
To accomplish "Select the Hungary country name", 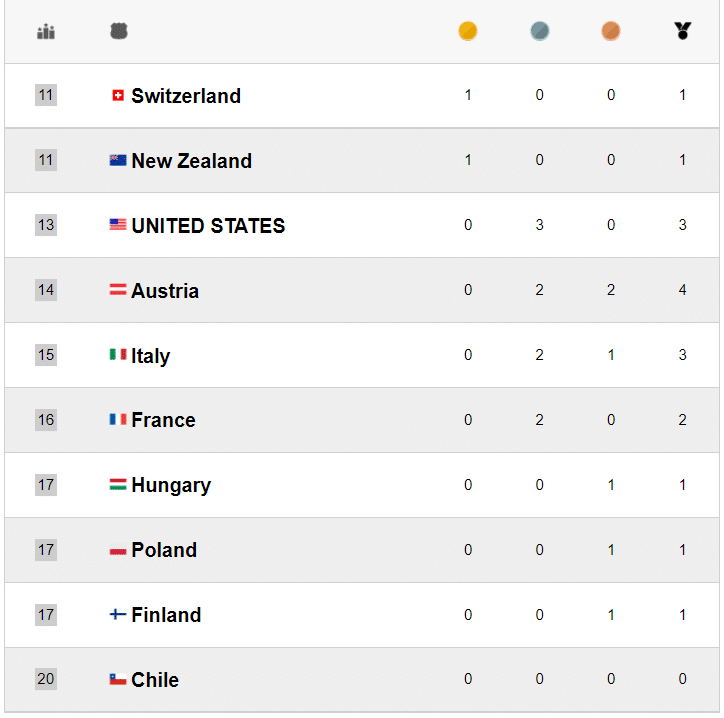I will (171, 485).
